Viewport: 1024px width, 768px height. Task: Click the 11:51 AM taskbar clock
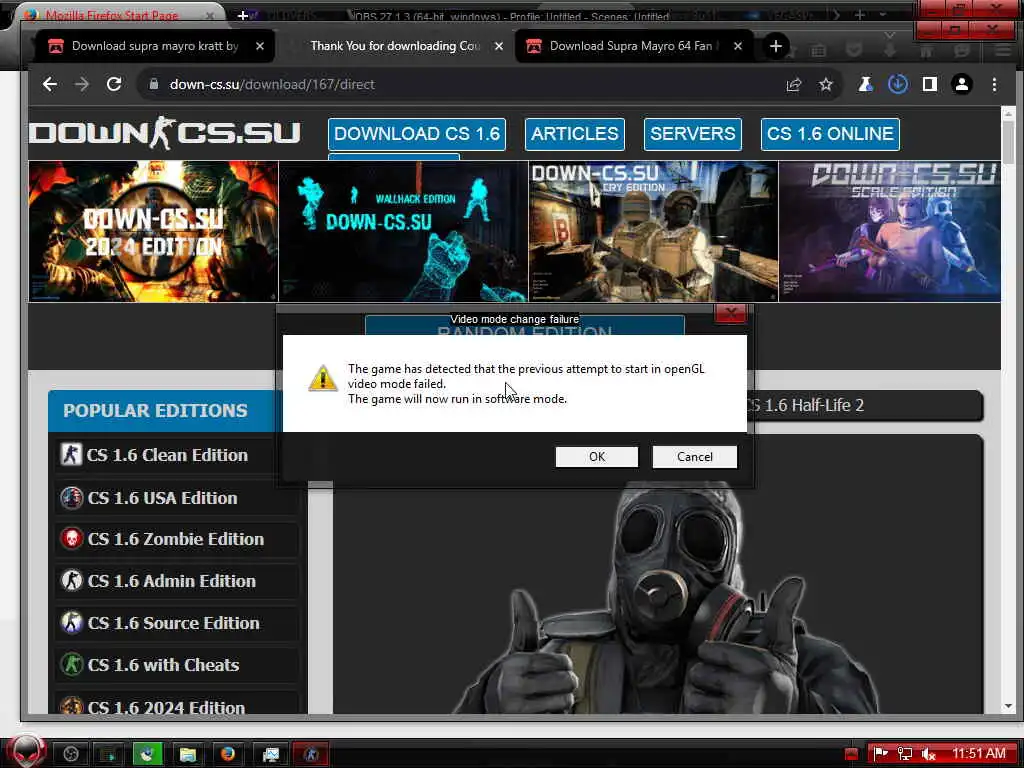(978, 754)
